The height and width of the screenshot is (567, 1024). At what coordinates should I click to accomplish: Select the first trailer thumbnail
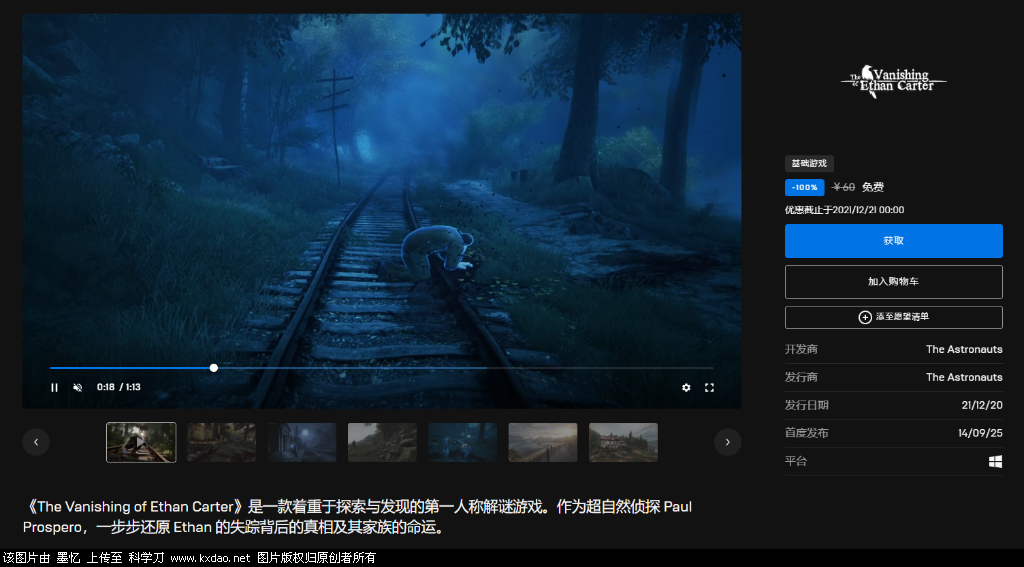point(141,442)
